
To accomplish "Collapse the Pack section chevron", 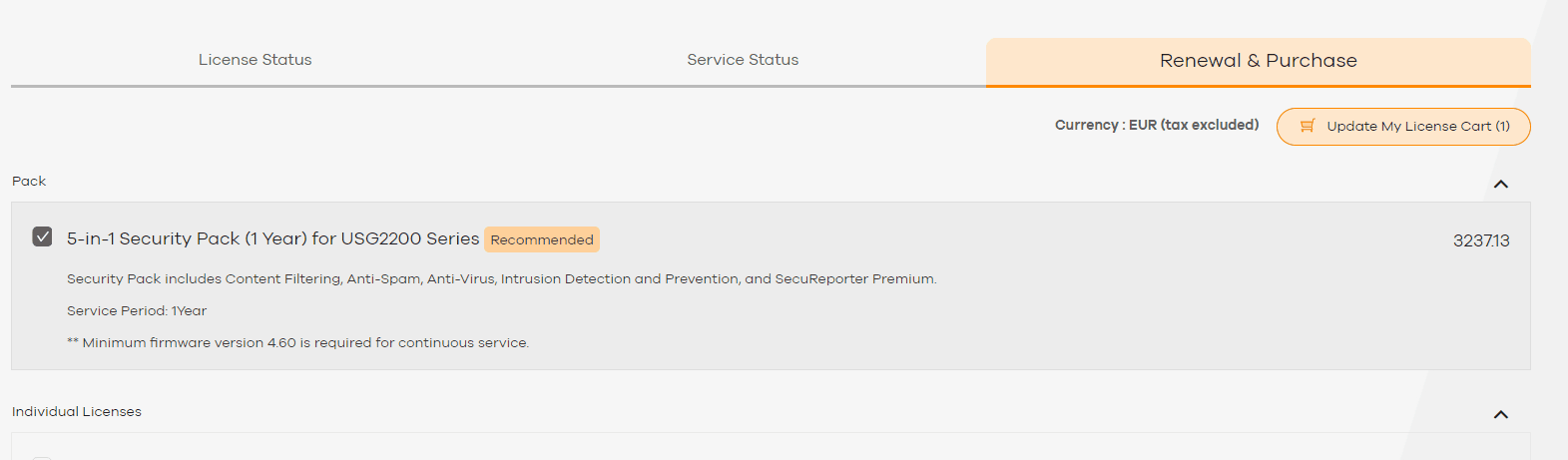I will pos(1500,184).
